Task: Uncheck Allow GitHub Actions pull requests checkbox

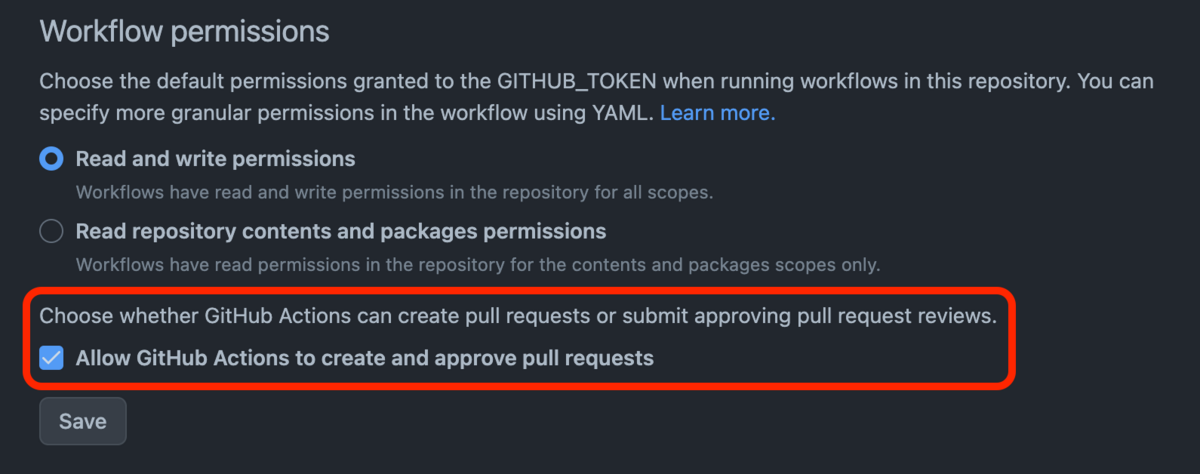Action: coord(51,357)
